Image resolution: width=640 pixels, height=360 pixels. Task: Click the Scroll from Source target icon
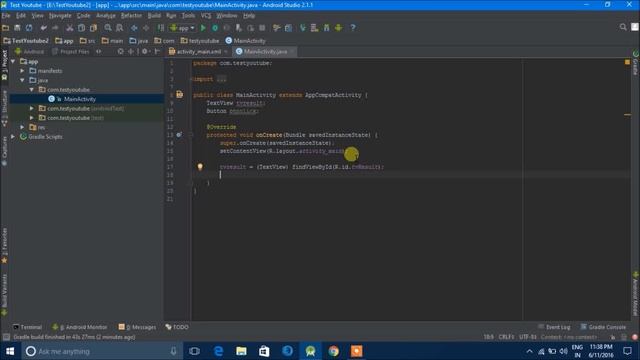pyautogui.click(x=120, y=51)
